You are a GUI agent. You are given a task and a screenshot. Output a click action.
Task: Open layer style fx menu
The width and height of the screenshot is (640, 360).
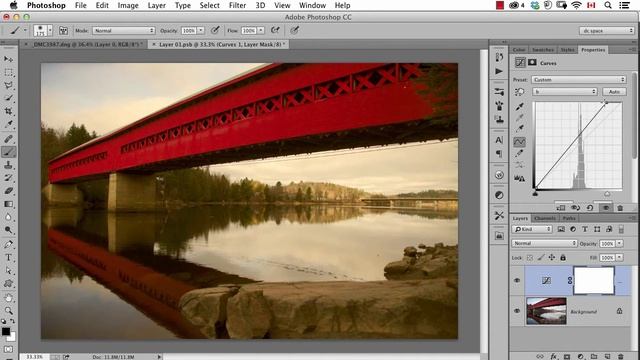(553, 356)
